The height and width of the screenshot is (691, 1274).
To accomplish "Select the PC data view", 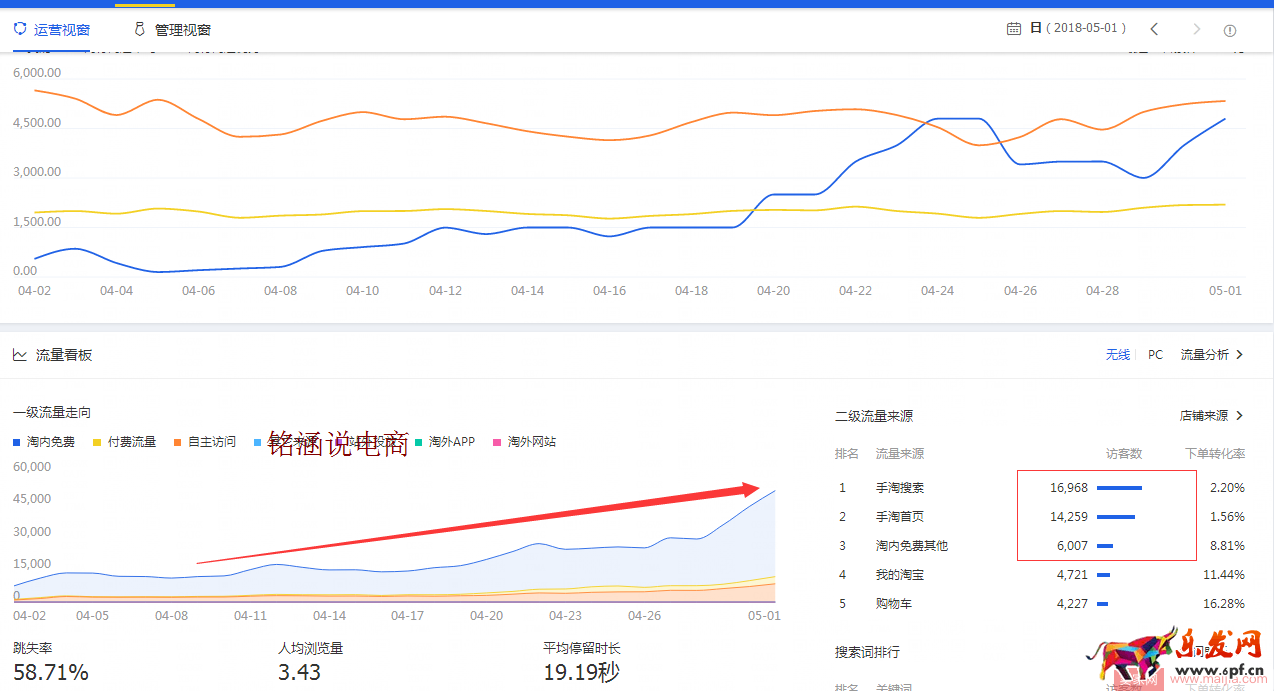I will pos(1155,354).
